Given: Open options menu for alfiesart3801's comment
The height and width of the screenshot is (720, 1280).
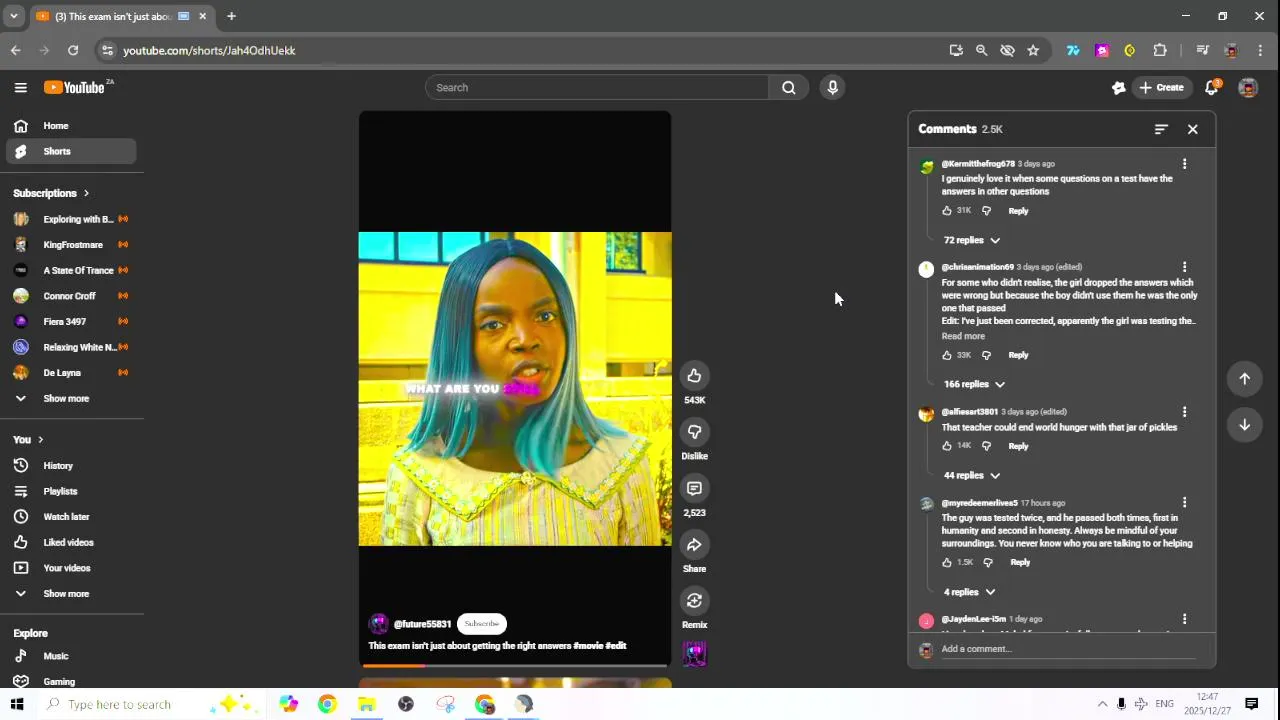Looking at the screenshot, I should pyautogui.click(x=1184, y=412).
